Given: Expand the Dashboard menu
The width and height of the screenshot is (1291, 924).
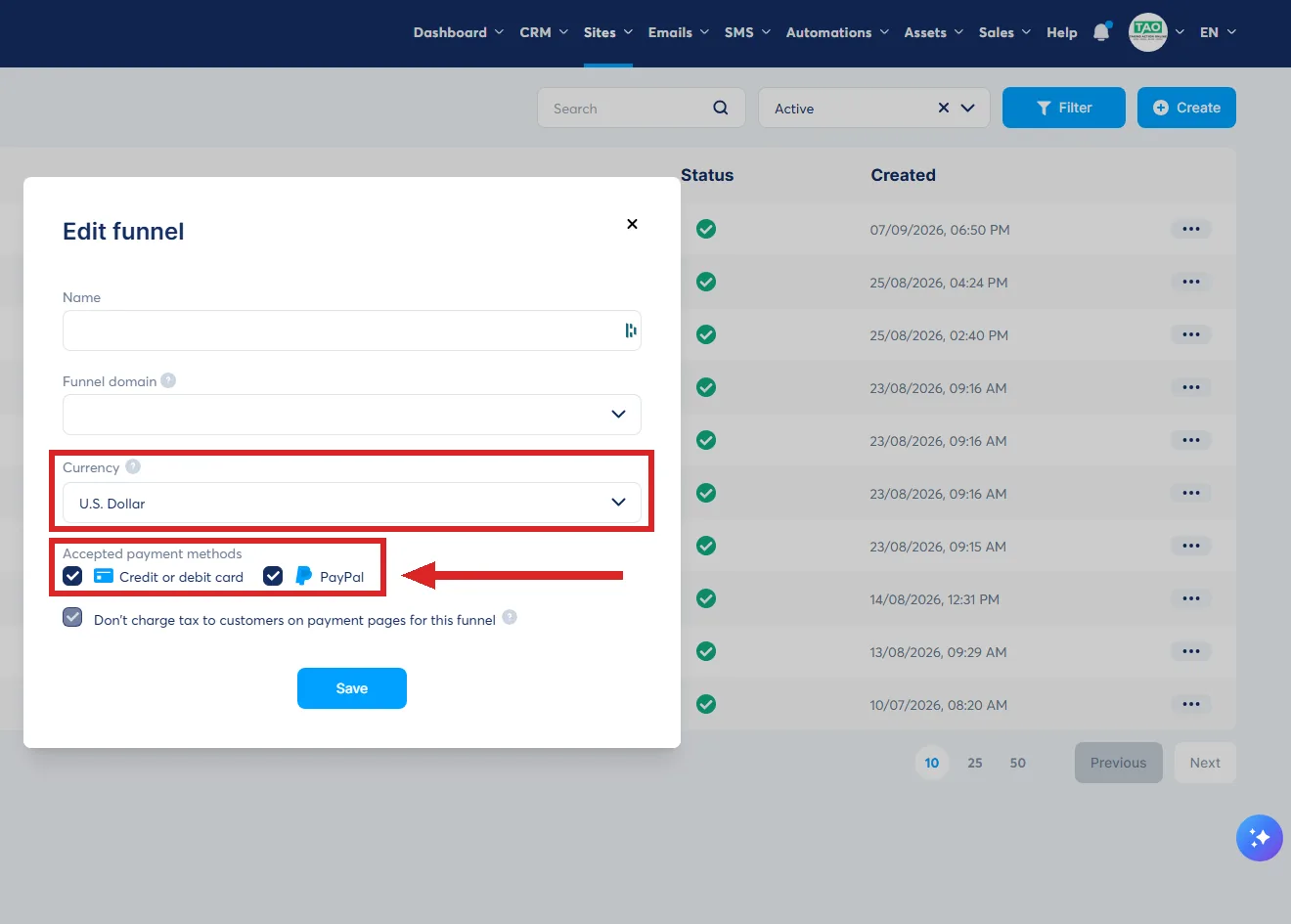Looking at the screenshot, I should (459, 32).
